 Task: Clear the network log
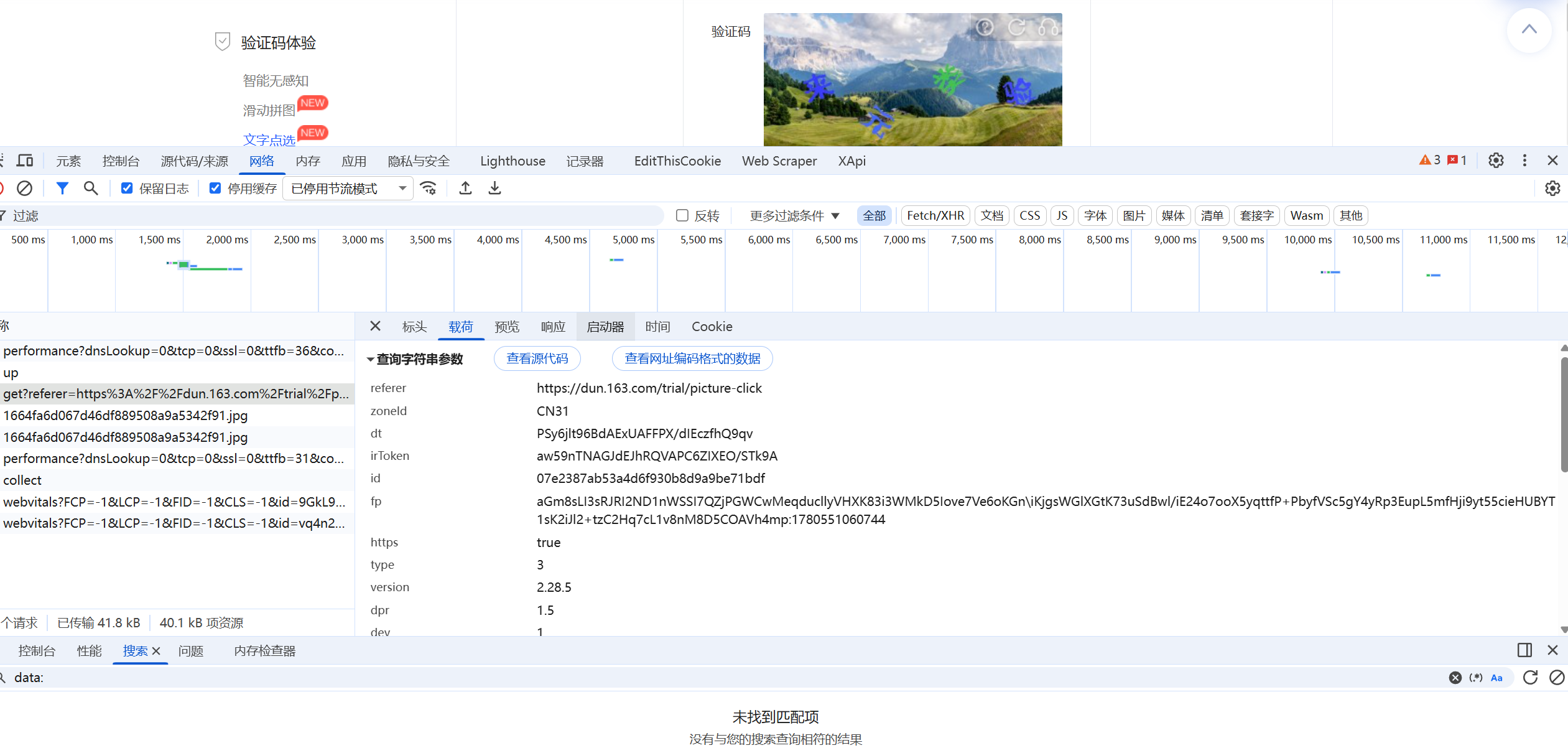pos(24,188)
